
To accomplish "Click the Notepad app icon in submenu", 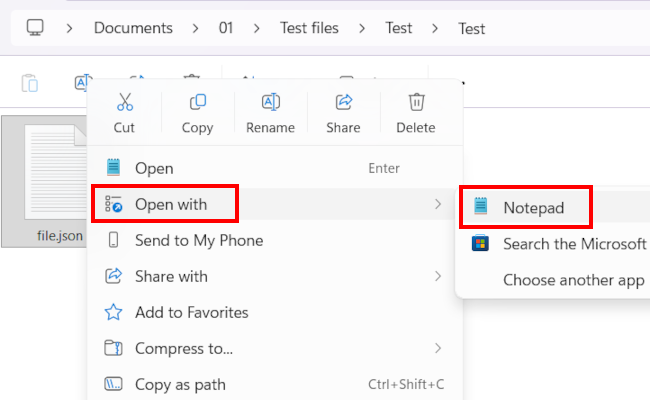I will (480, 206).
